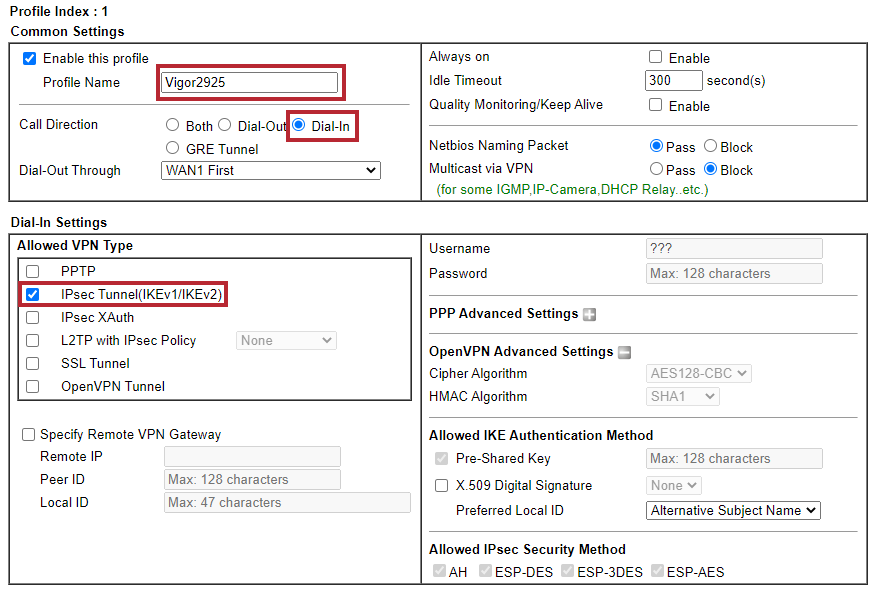Enable Specify Remote VPN Gateway checkbox
This screenshot has height=592, width=883.
click(x=28, y=434)
